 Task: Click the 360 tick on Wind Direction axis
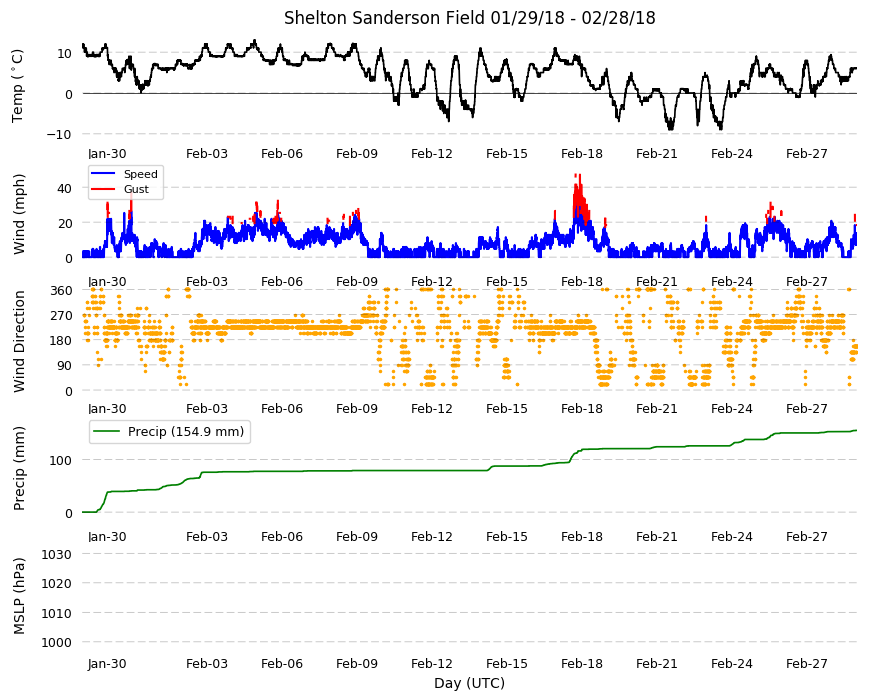pyautogui.click(x=62, y=291)
